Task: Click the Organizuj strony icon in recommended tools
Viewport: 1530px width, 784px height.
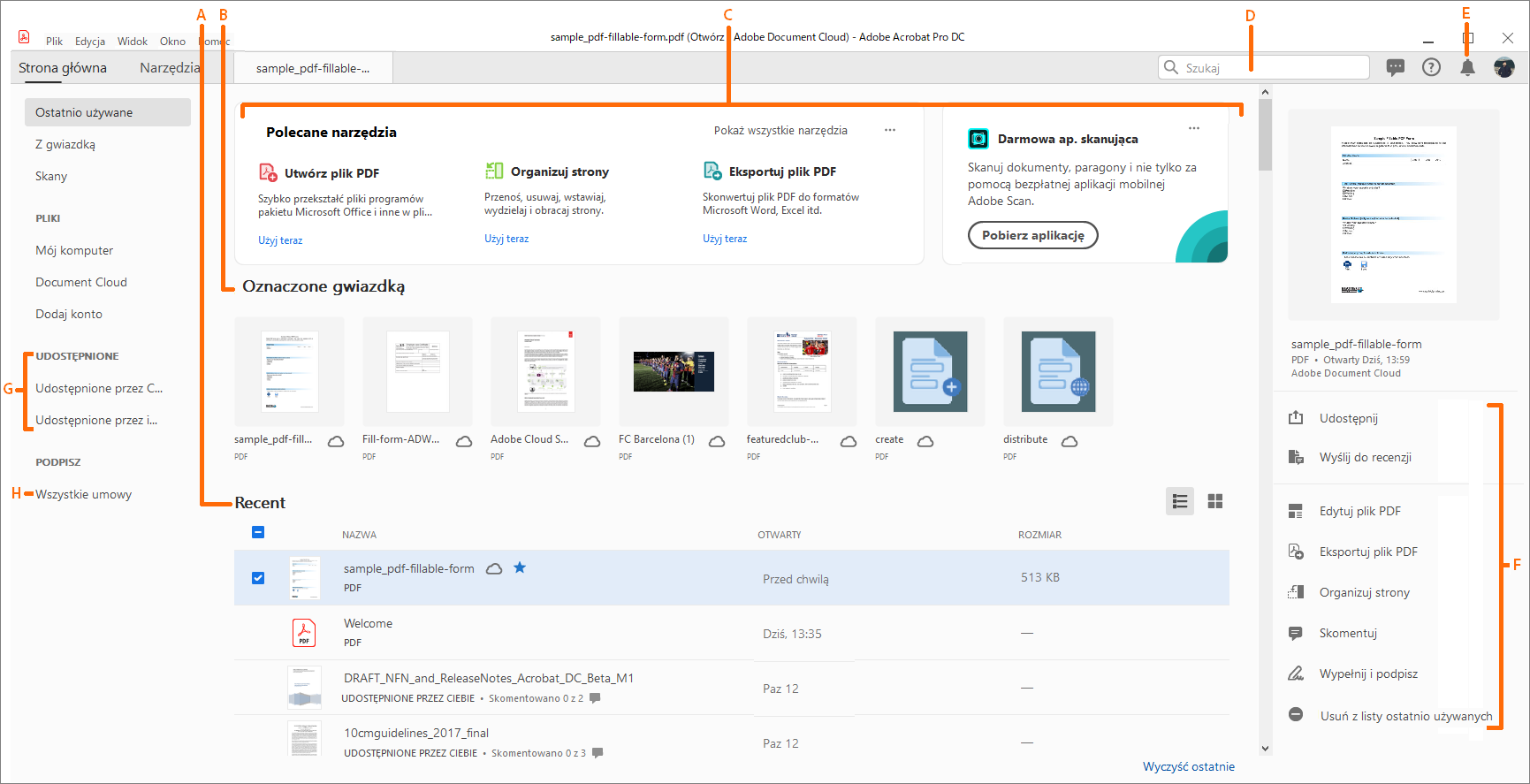Action: click(494, 171)
